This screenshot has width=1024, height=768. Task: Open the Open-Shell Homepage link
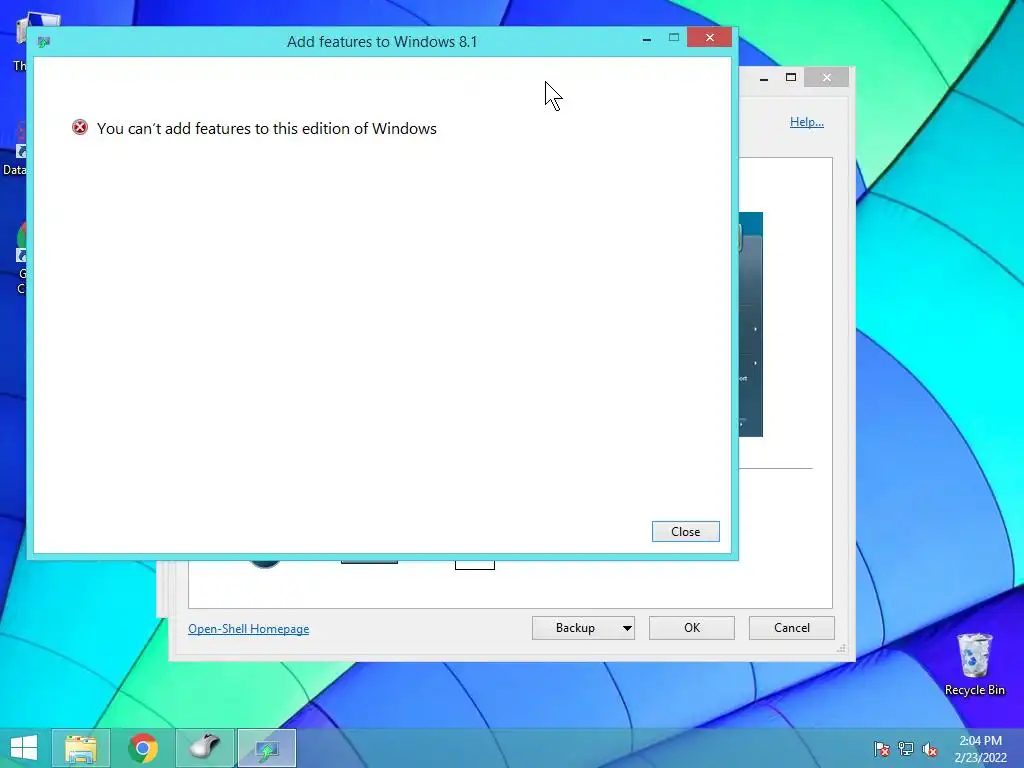(249, 629)
